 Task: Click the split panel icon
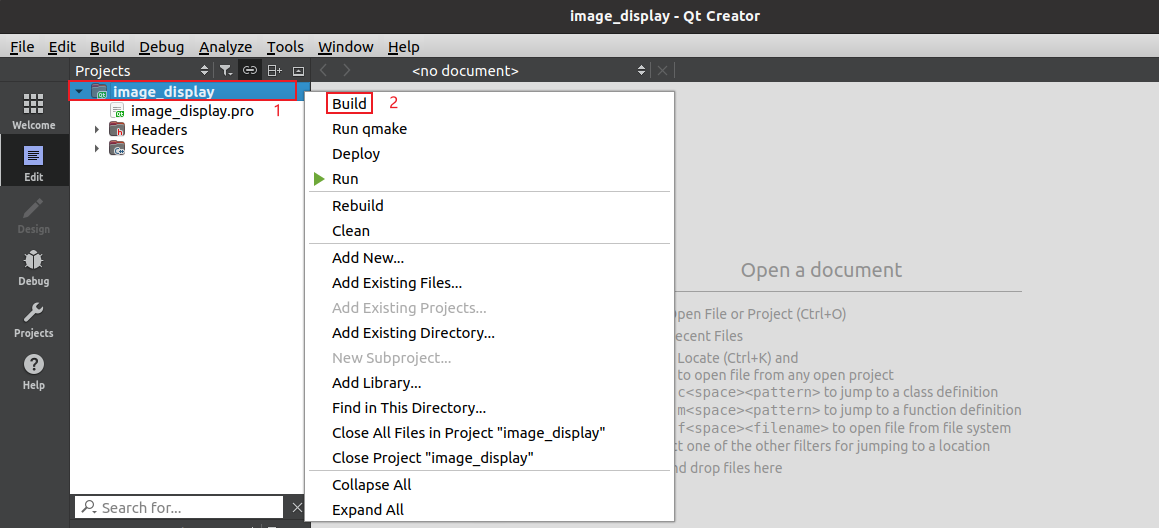[275, 70]
